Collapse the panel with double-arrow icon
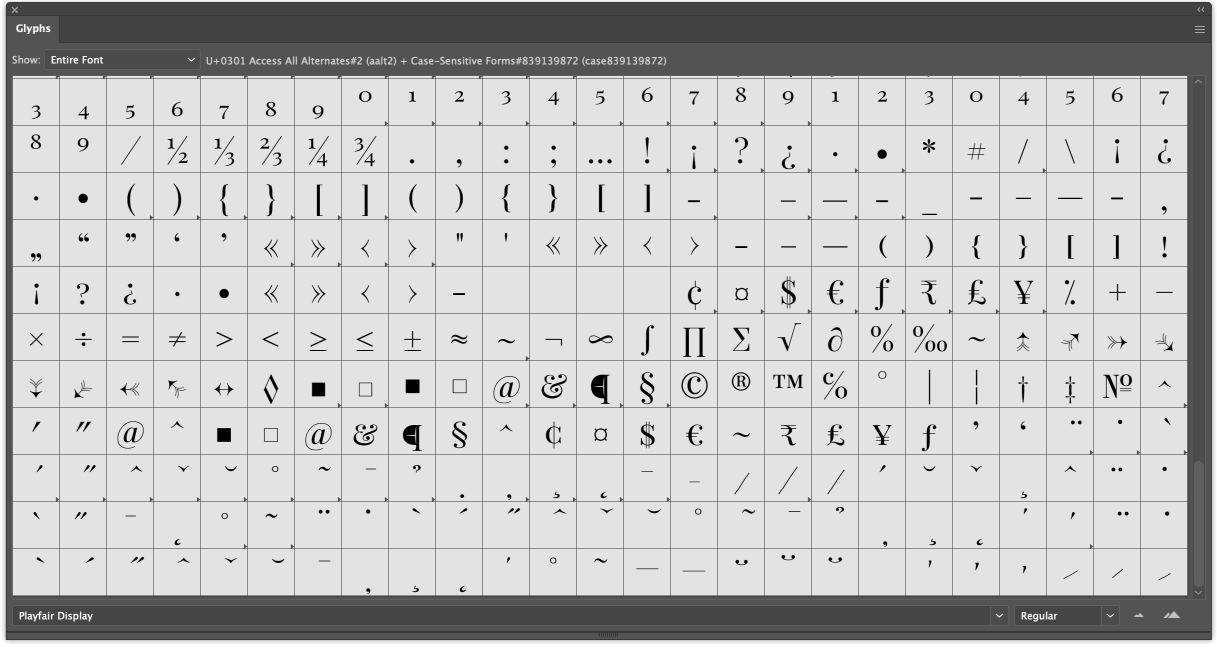The height and width of the screenshot is (647, 1217). (x=1201, y=9)
